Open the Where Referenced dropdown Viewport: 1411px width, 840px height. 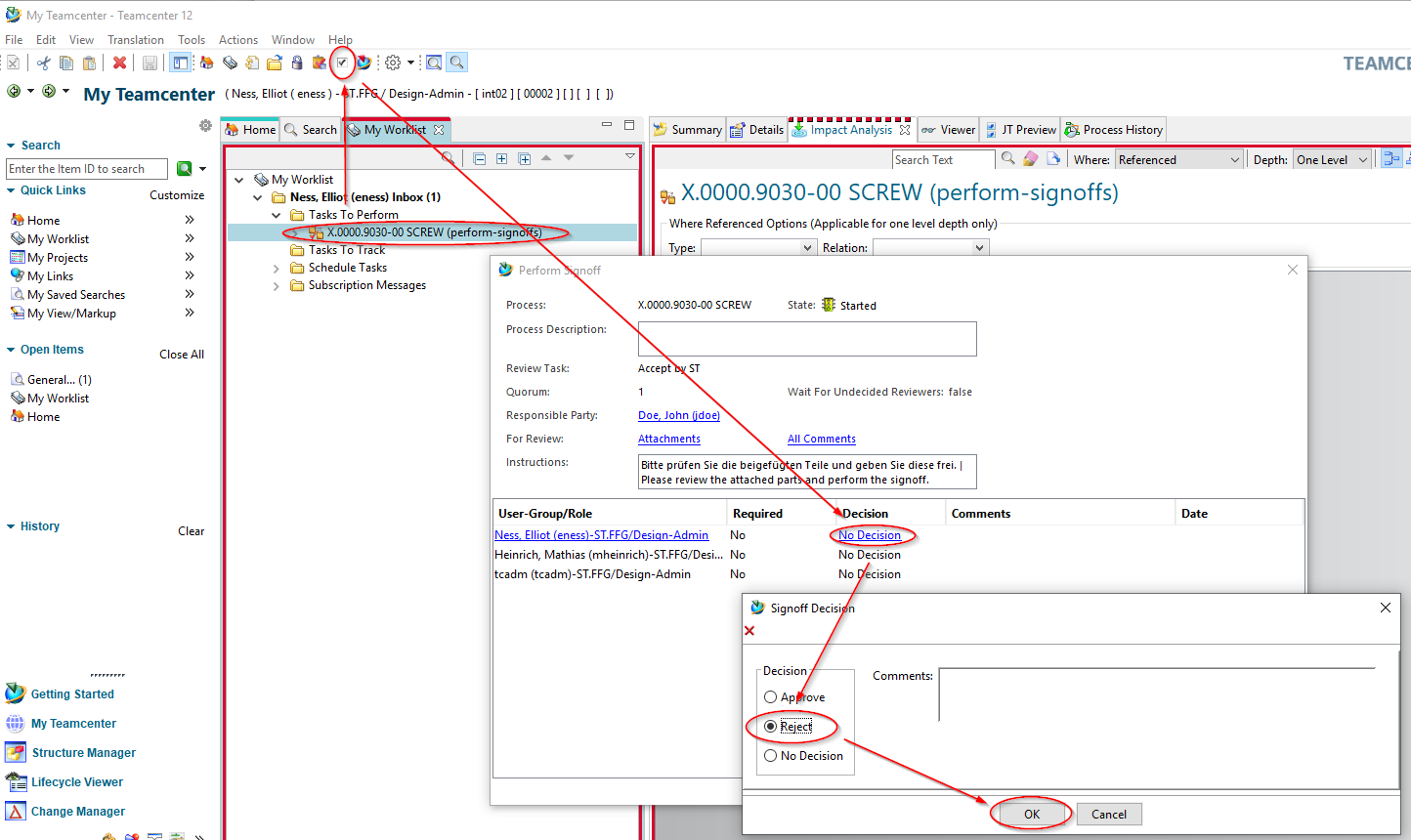point(1179,160)
